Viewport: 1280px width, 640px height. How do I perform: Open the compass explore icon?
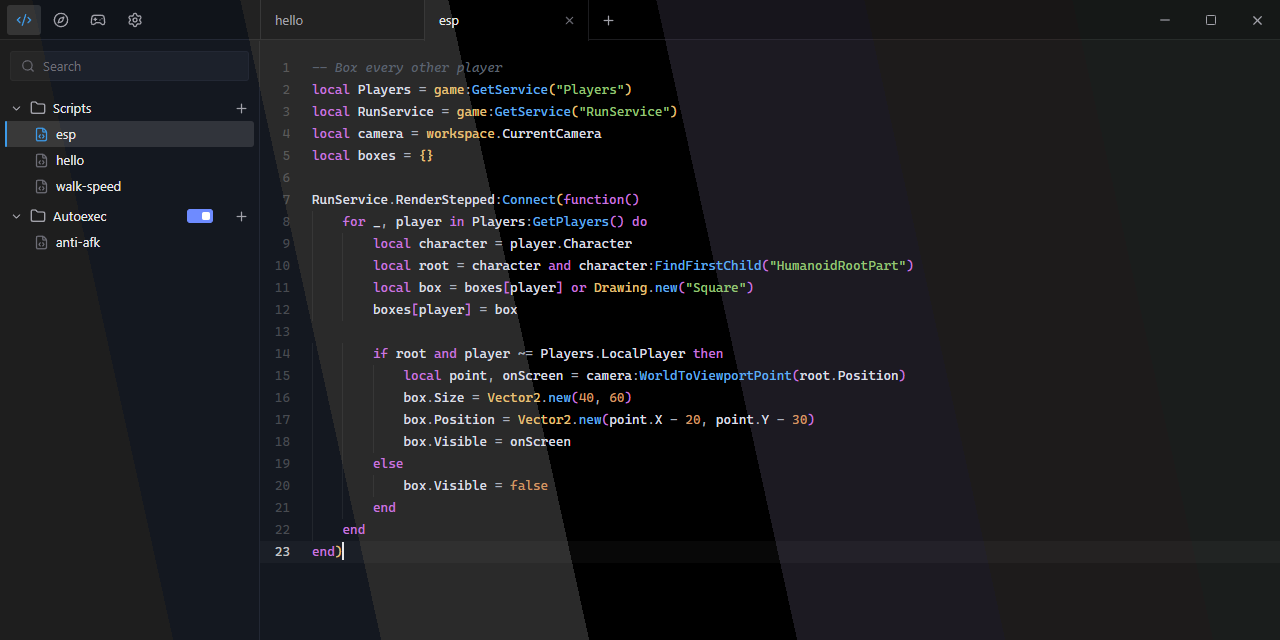point(61,20)
